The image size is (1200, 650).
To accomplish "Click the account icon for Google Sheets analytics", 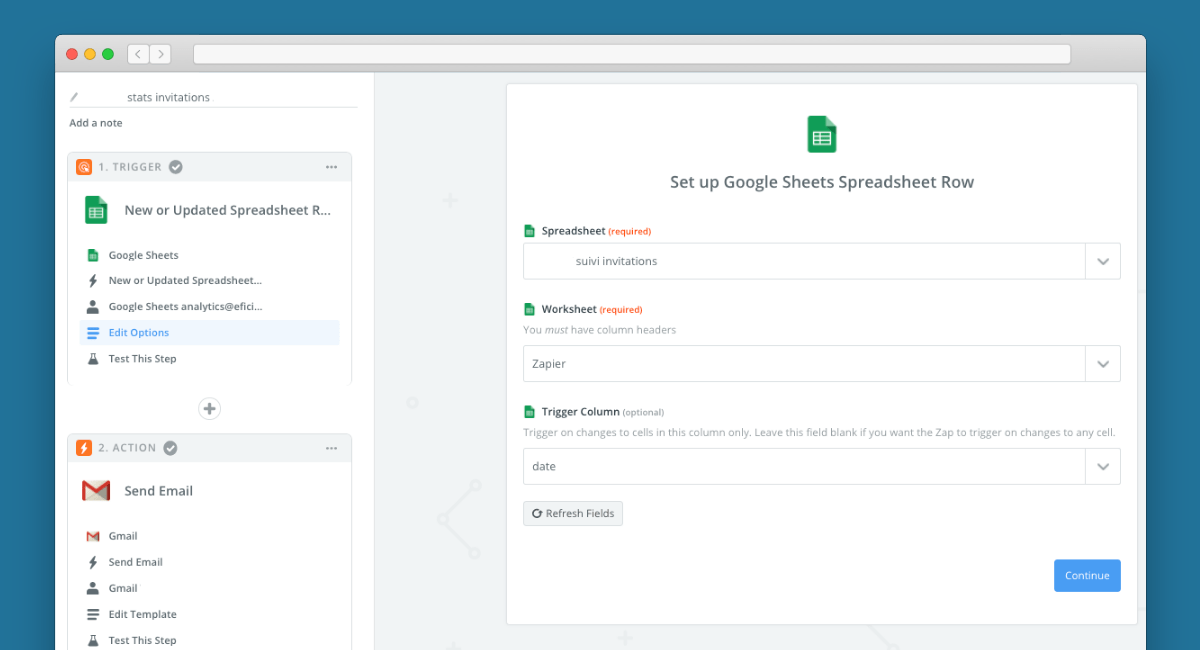I will [93, 306].
